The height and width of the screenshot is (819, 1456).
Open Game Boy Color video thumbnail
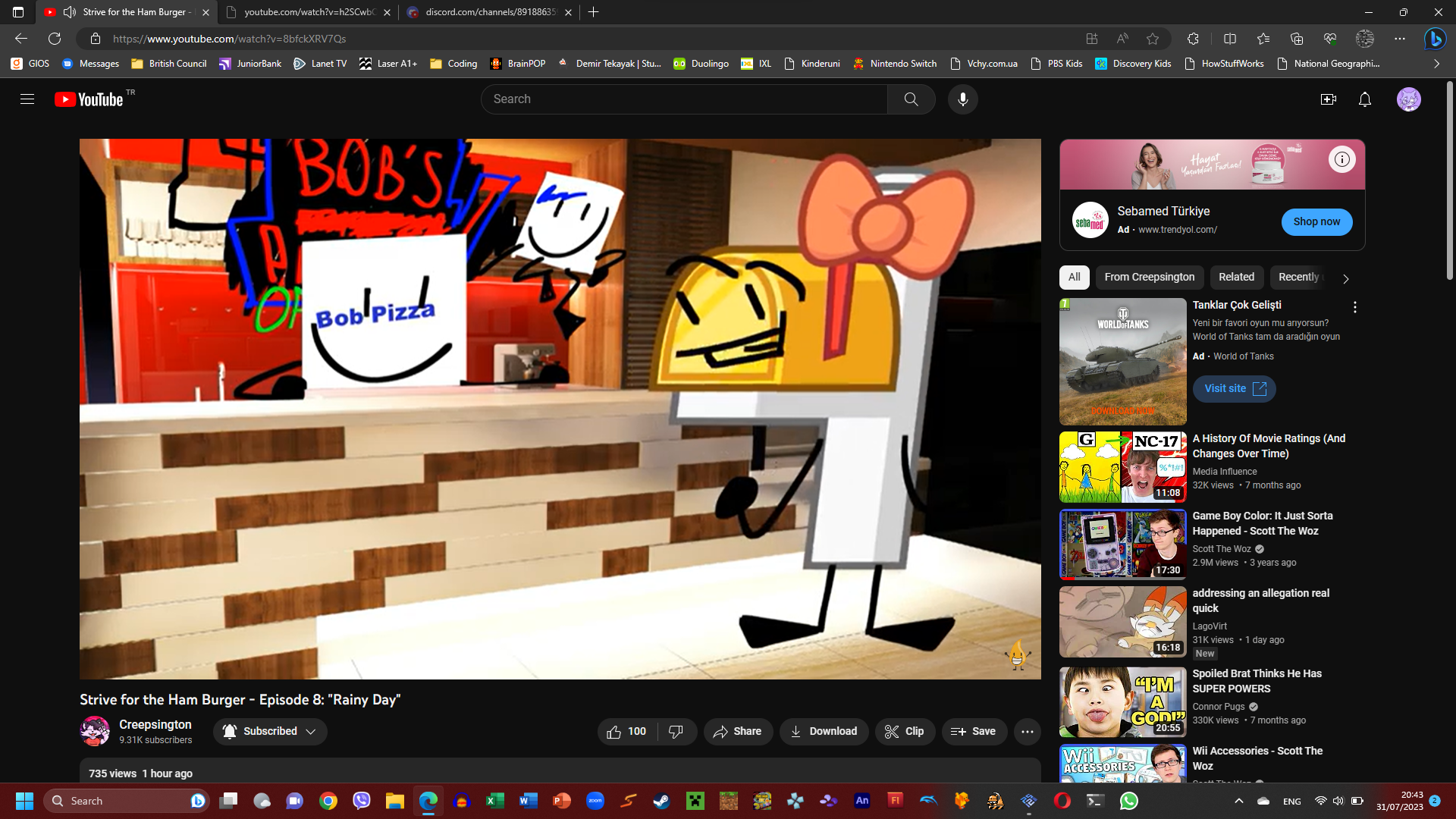click(1122, 544)
